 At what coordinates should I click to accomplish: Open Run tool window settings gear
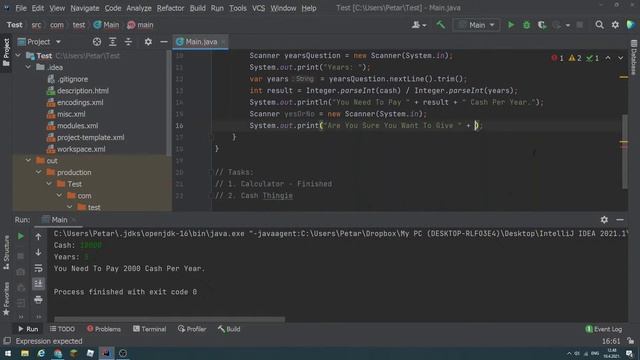tap(604, 220)
